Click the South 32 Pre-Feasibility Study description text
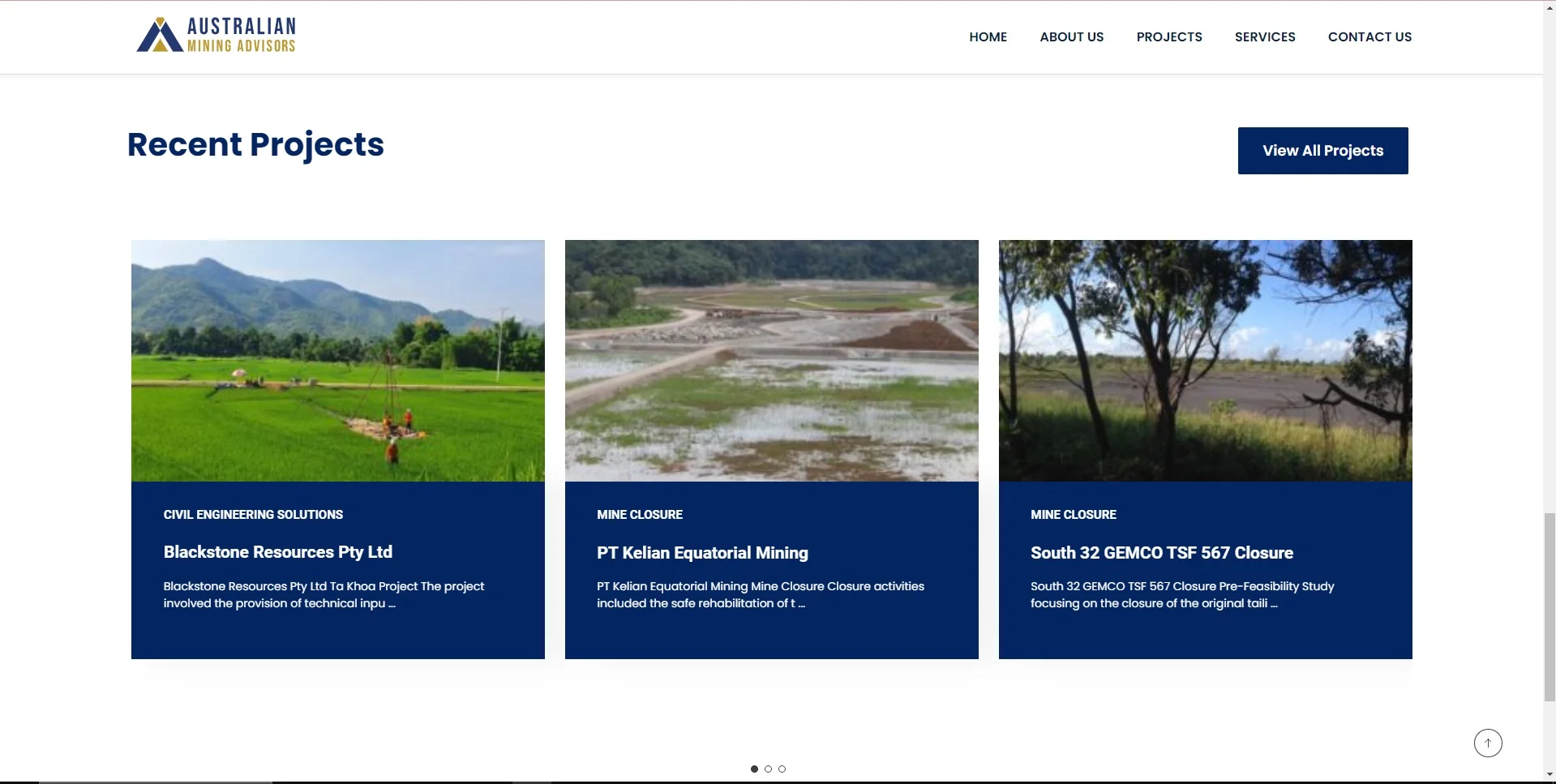 tap(1181, 594)
